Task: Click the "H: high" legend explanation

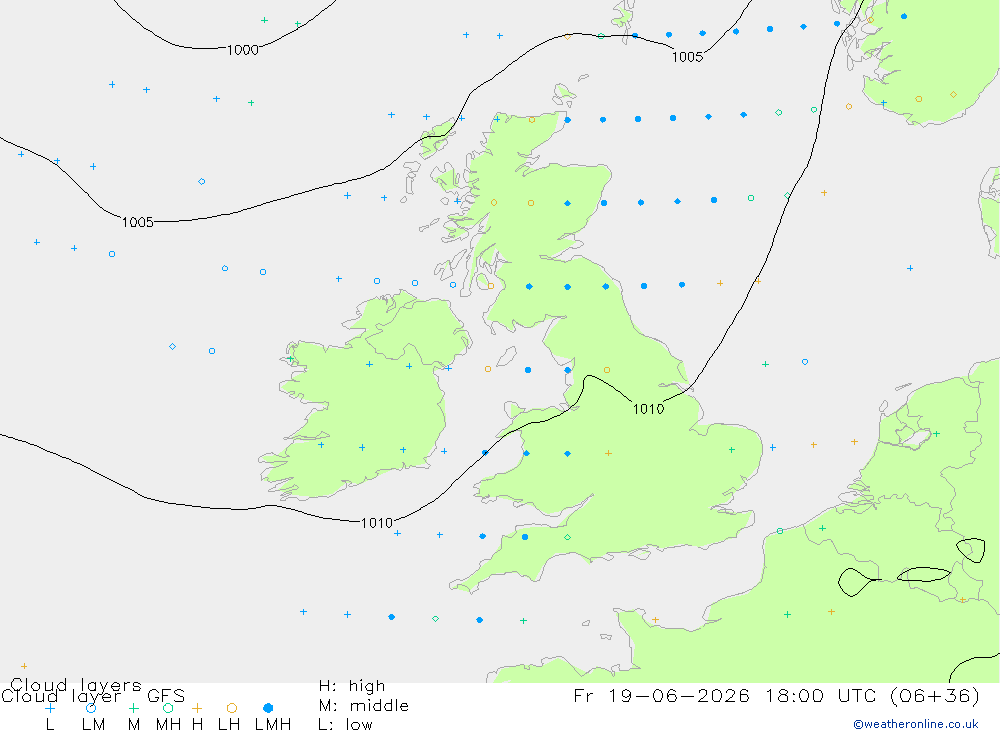Action: tap(352, 686)
